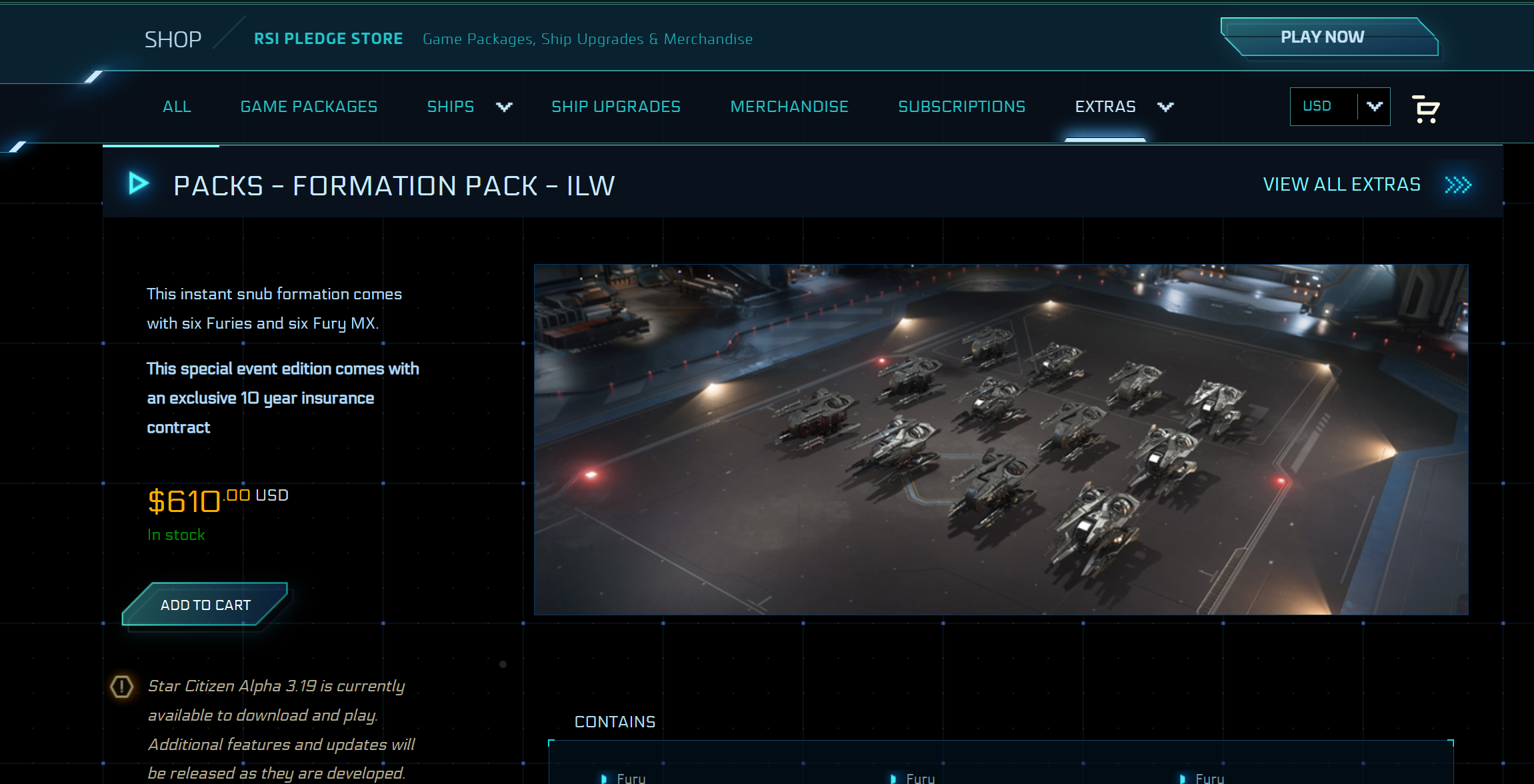Click the carousel dot below the product image

coord(502,663)
